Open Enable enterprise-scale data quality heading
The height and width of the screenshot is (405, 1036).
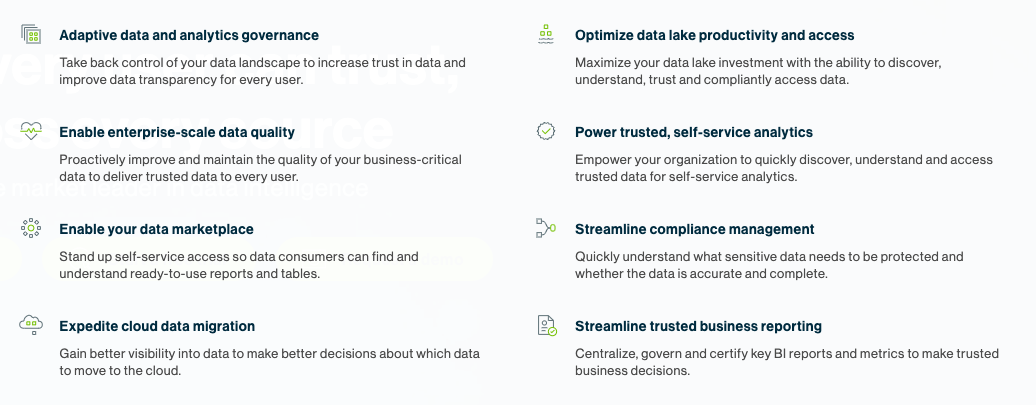coord(177,132)
